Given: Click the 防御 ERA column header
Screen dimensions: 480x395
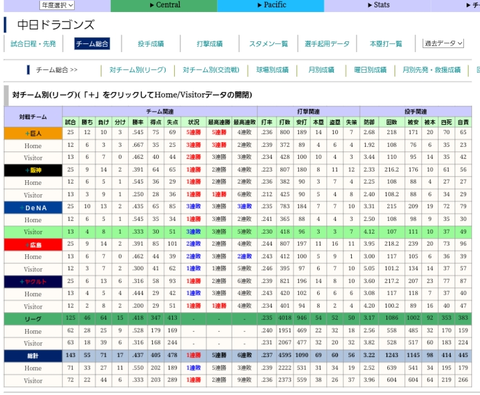Looking at the screenshot, I should (x=369, y=122).
